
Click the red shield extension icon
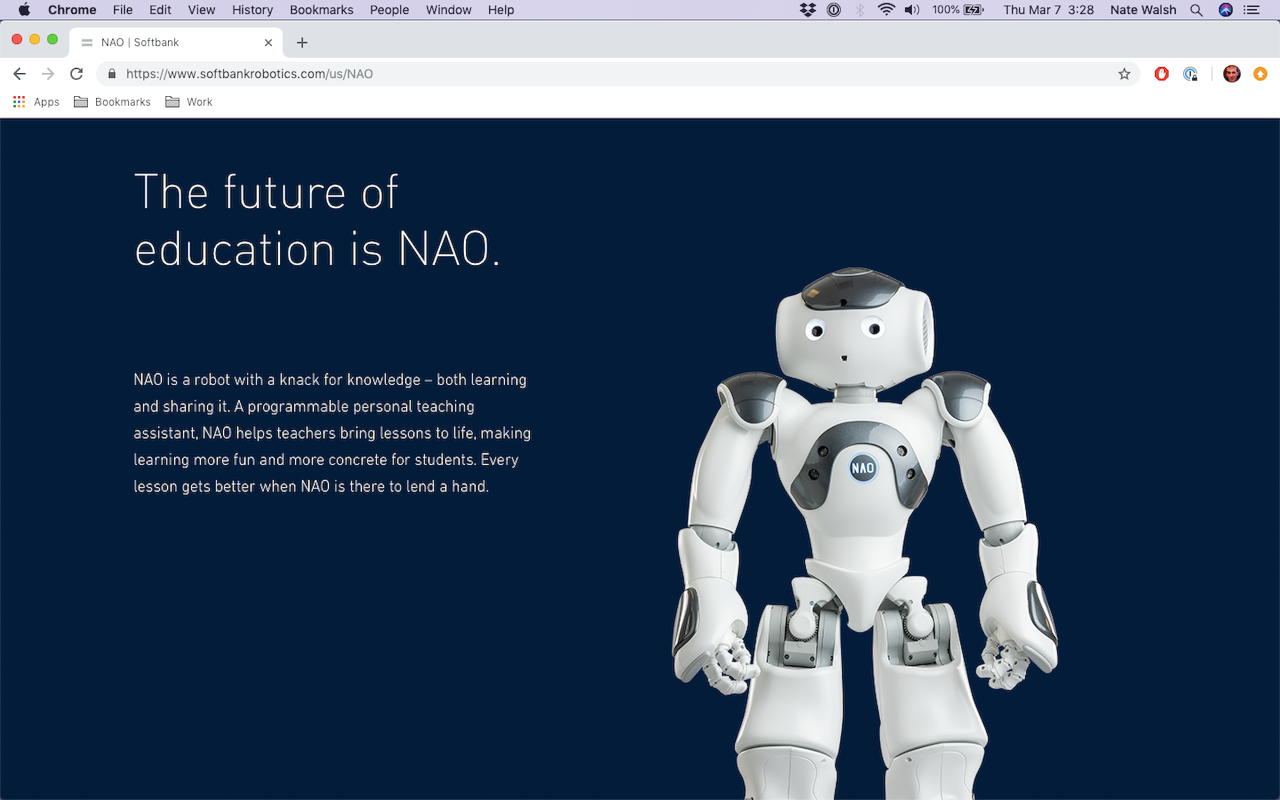[x=1161, y=74]
